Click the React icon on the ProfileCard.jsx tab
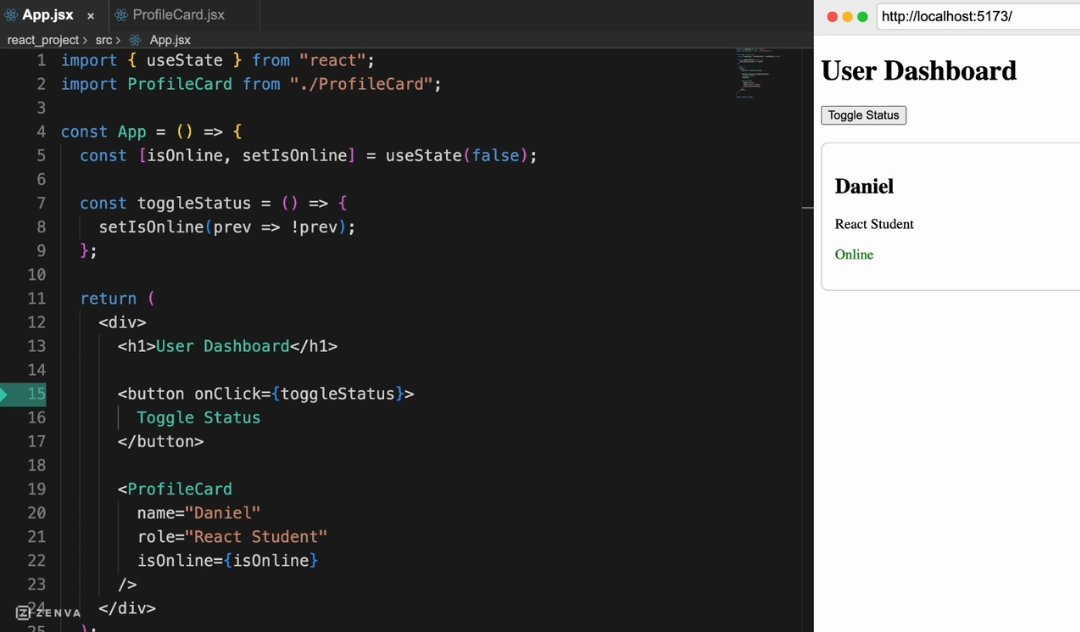This screenshot has height=632, width=1080. coord(121,14)
